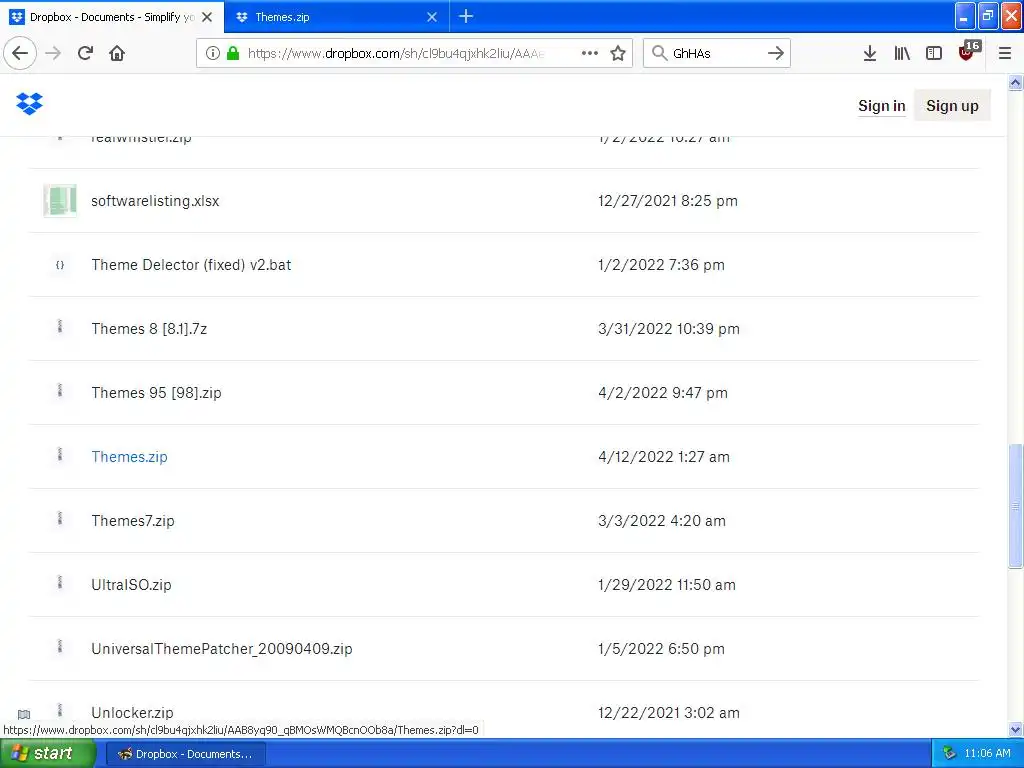Open Theme Delector (fixed) v2.bat
Viewport: 1024px width, 768px height.
[x=191, y=264]
